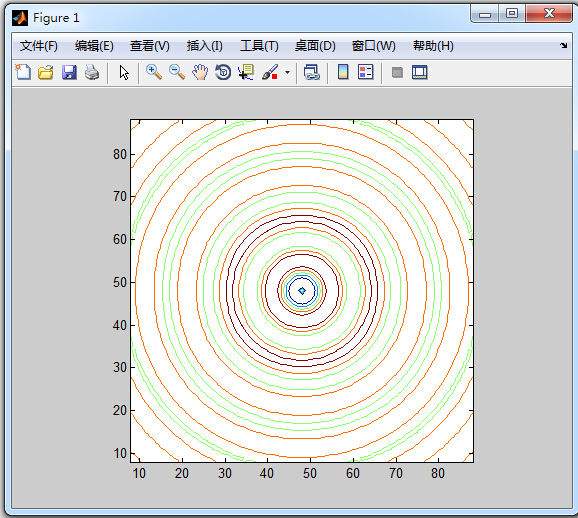Select the Zoom Out magnifier tool

[x=177, y=72]
